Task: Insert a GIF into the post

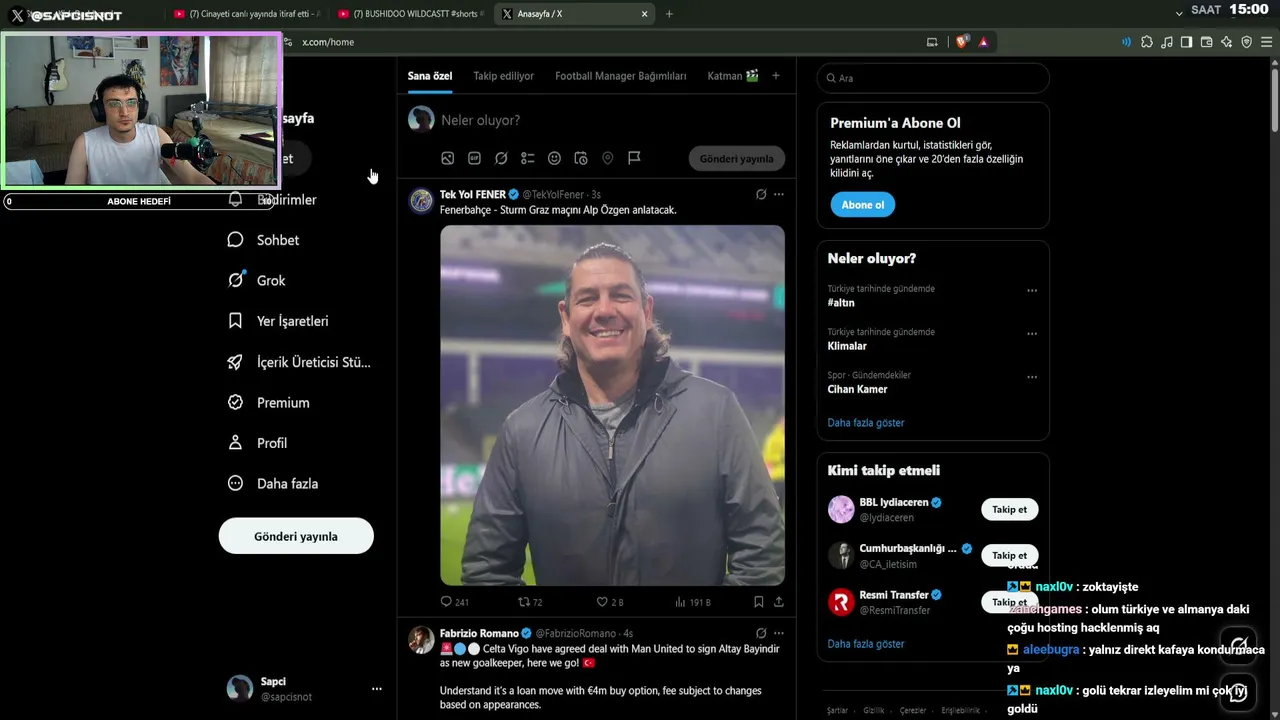Action: tap(474, 158)
